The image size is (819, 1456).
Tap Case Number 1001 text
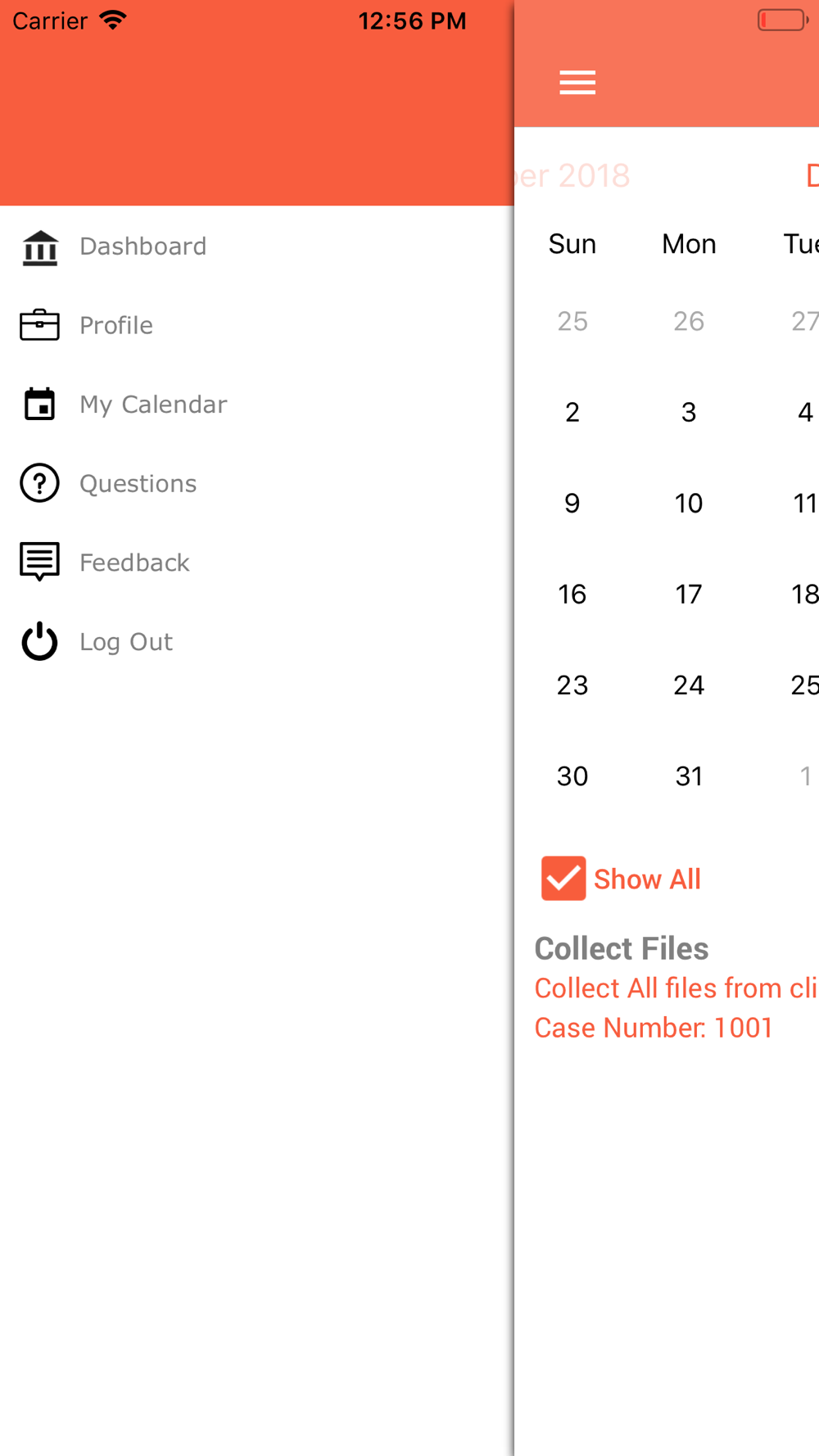pos(654,1028)
